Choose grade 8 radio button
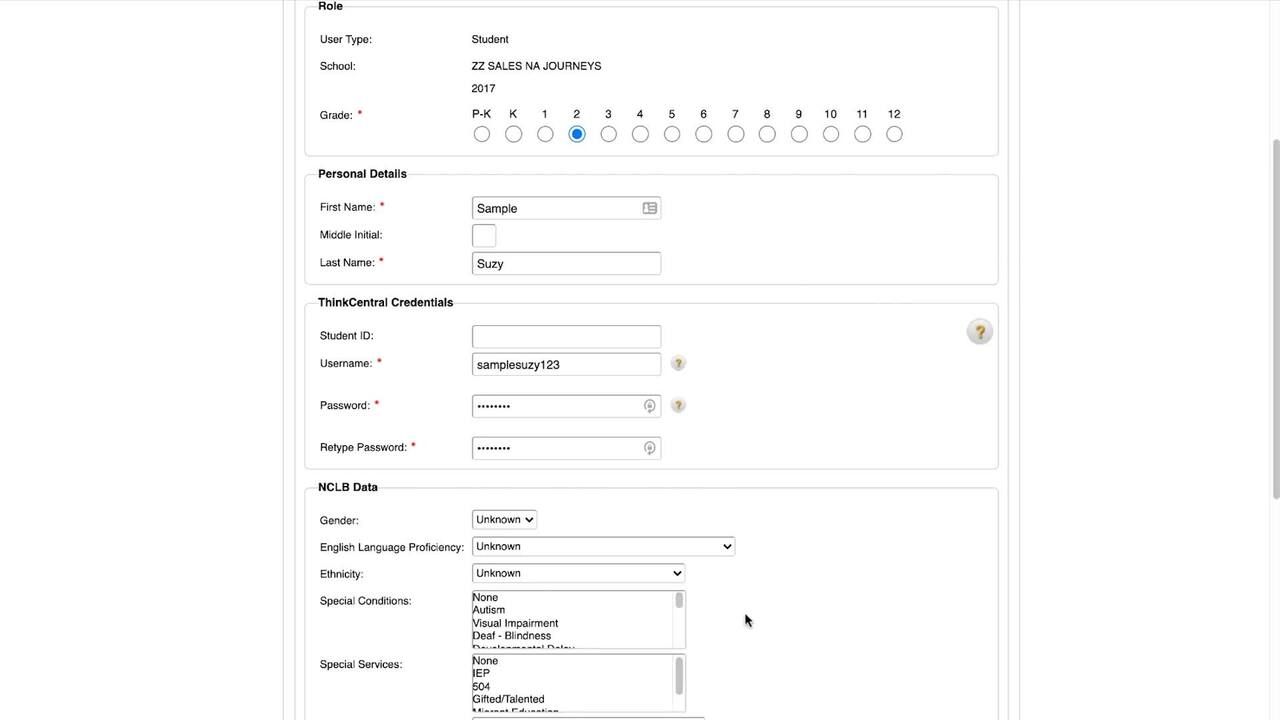Image resolution: width=1280 pixels, height=720 pixels. [x=767, y=134]
